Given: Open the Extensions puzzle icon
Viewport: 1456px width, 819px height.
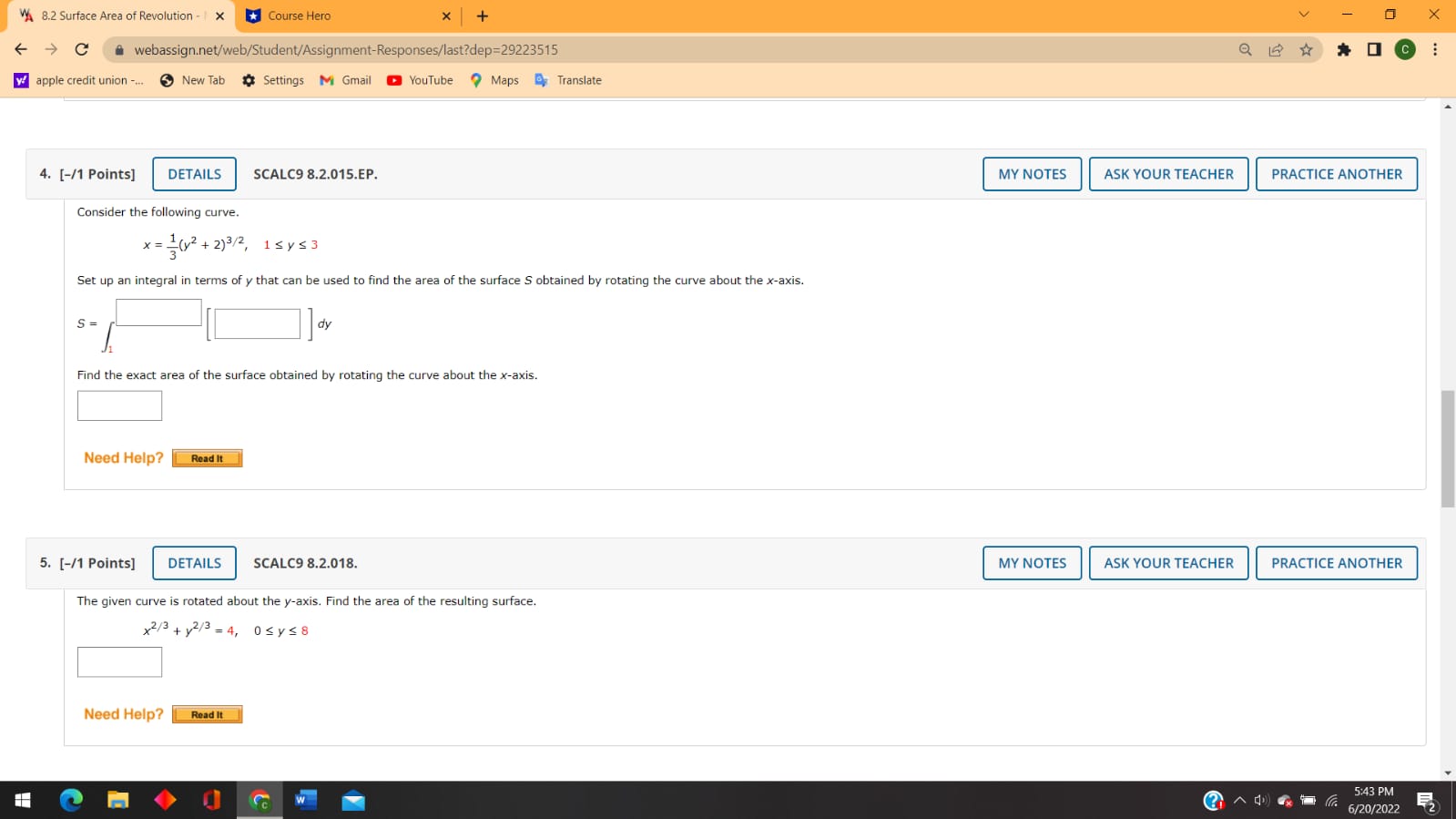Looking at the screenshot, I should [1343, 49].
